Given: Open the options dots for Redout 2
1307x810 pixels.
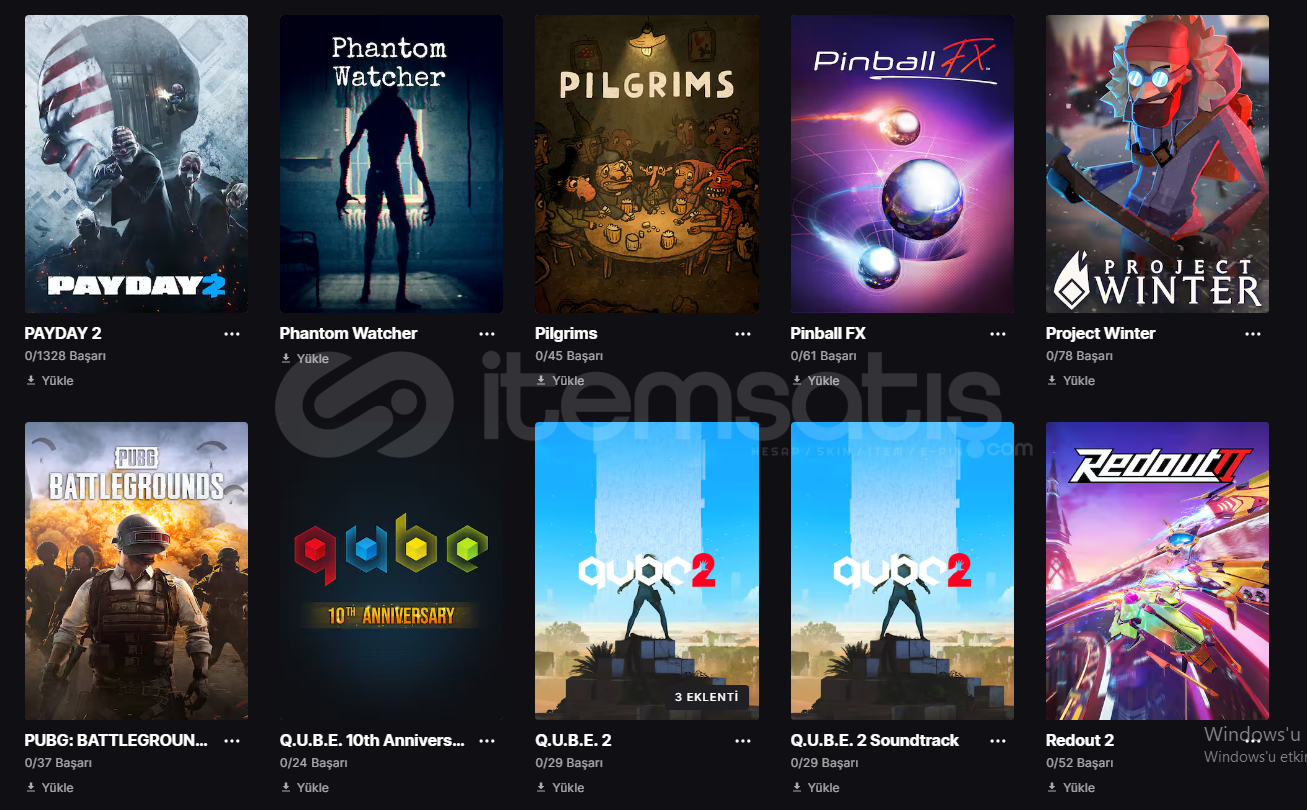Looking at the screenshot, I should click(1253, 741).
